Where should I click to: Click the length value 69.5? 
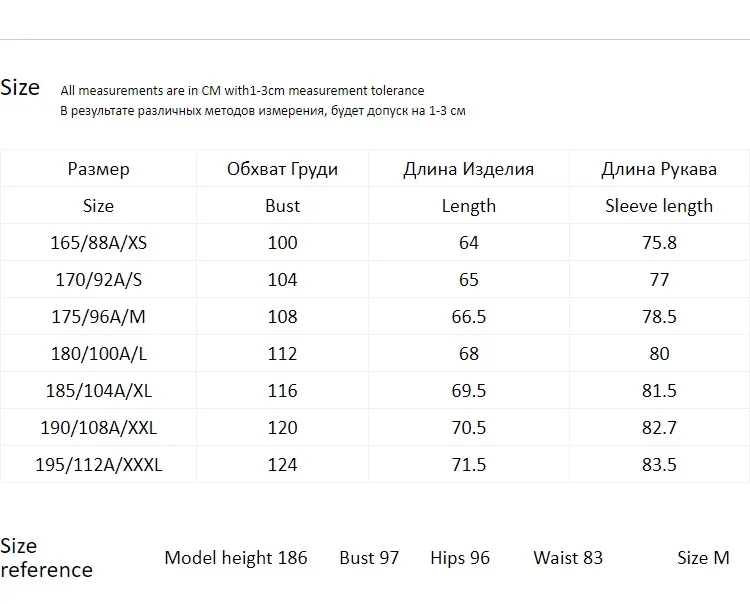(x=468, y=391)
